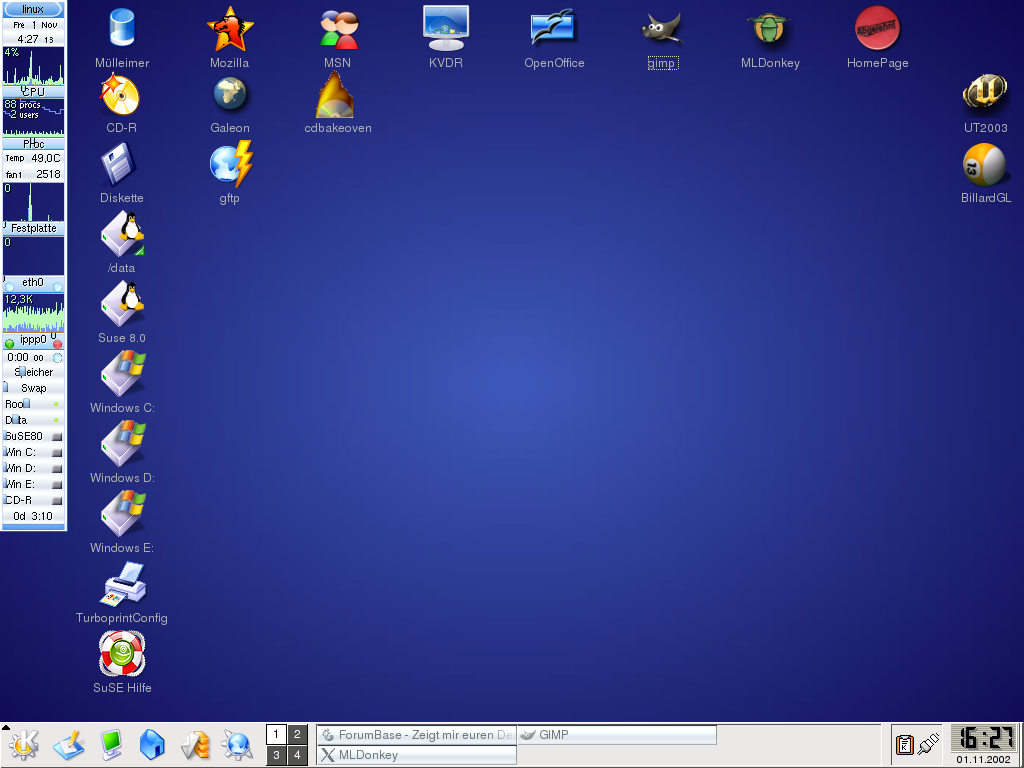Viewport: 1024px width, 768px height.
Task: Click the Swap meter in GKrellM
Action: pos(33,388)
